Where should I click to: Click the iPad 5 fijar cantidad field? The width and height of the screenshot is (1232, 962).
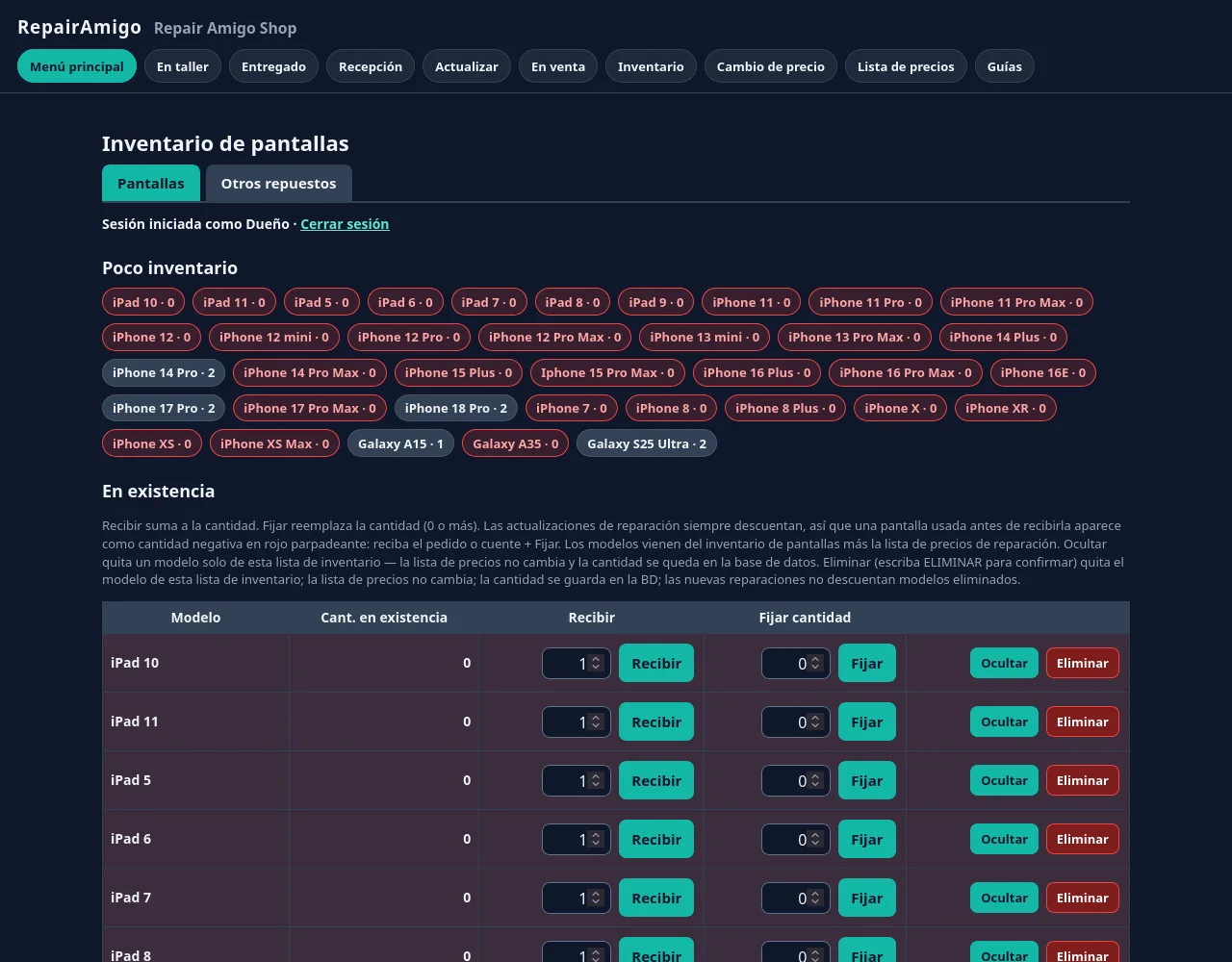click(x=796, y=780)
